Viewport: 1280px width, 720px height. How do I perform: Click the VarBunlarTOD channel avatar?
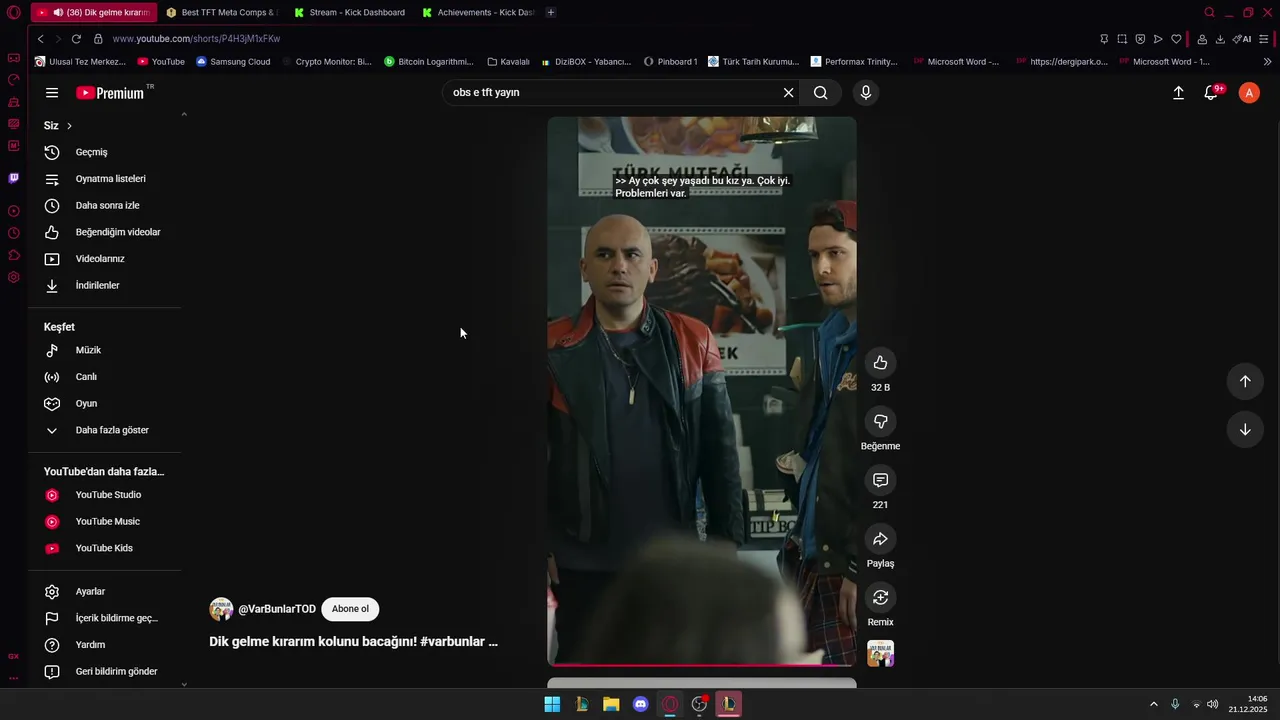[x=221, y=609]
